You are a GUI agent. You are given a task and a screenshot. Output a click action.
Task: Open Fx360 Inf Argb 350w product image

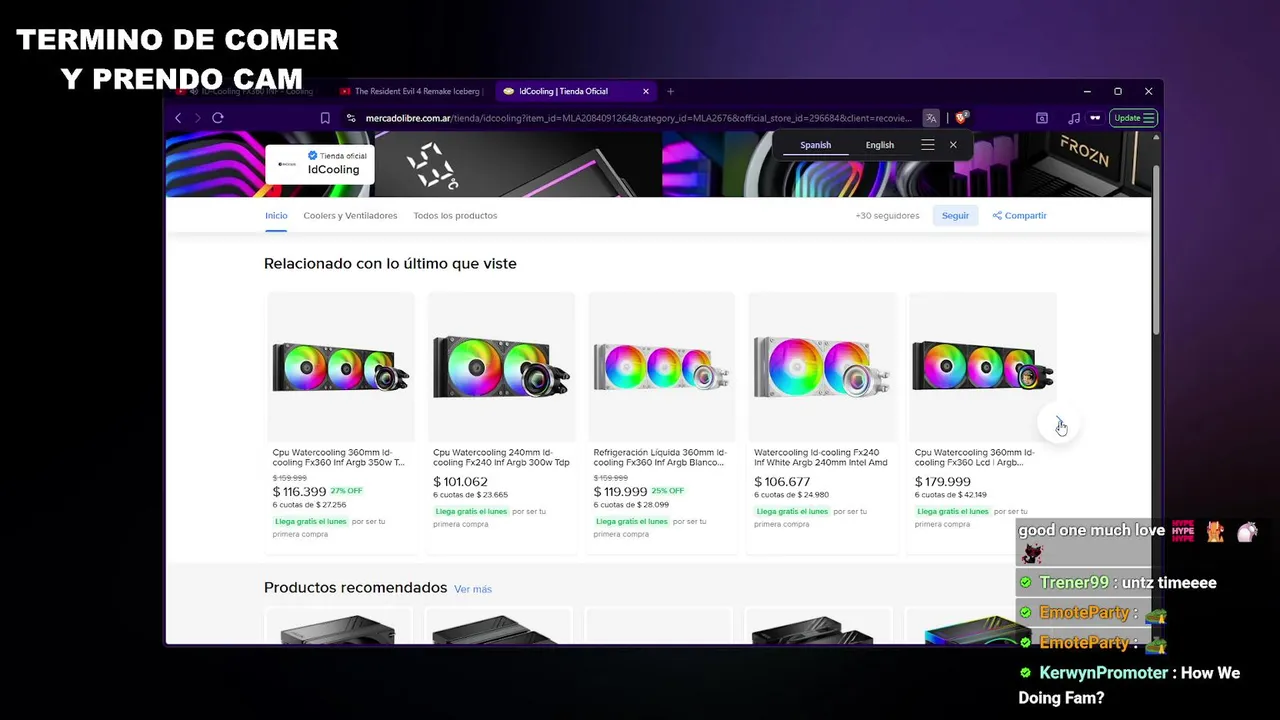[x=341, y=367]
